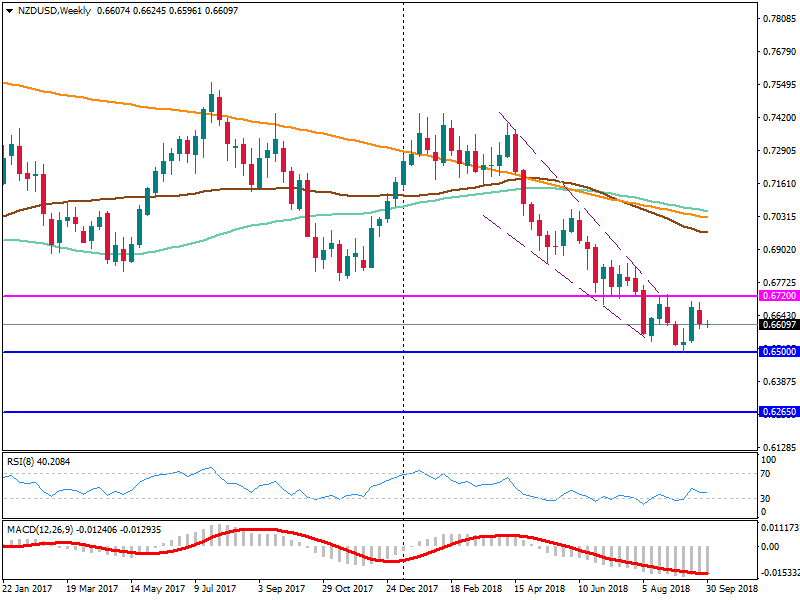
Task: Click the RSI(8) indicator label
Action: pos(42,461)
